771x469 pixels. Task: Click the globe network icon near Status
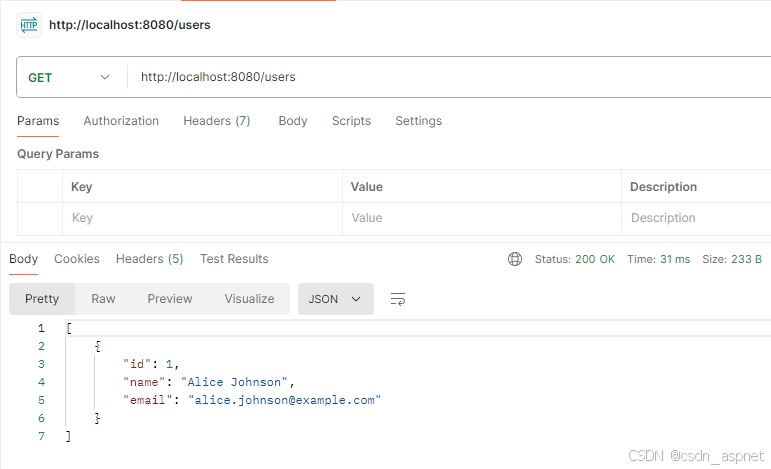[x=515, y=259]
